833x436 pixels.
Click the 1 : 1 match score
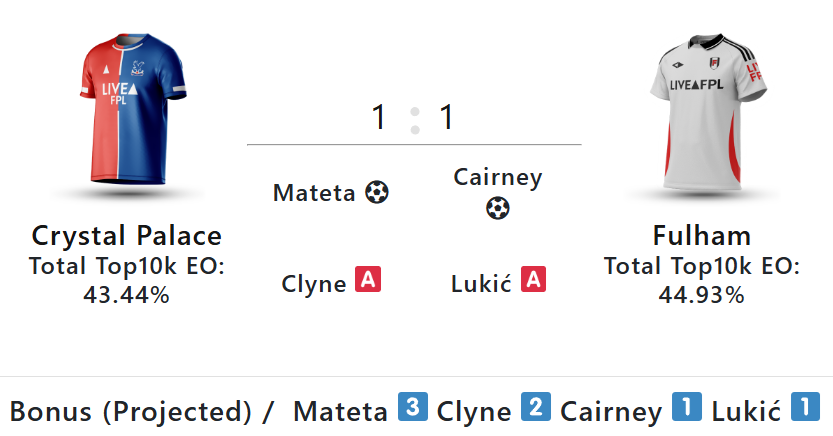pyautogui.click(x=413, y=118)
